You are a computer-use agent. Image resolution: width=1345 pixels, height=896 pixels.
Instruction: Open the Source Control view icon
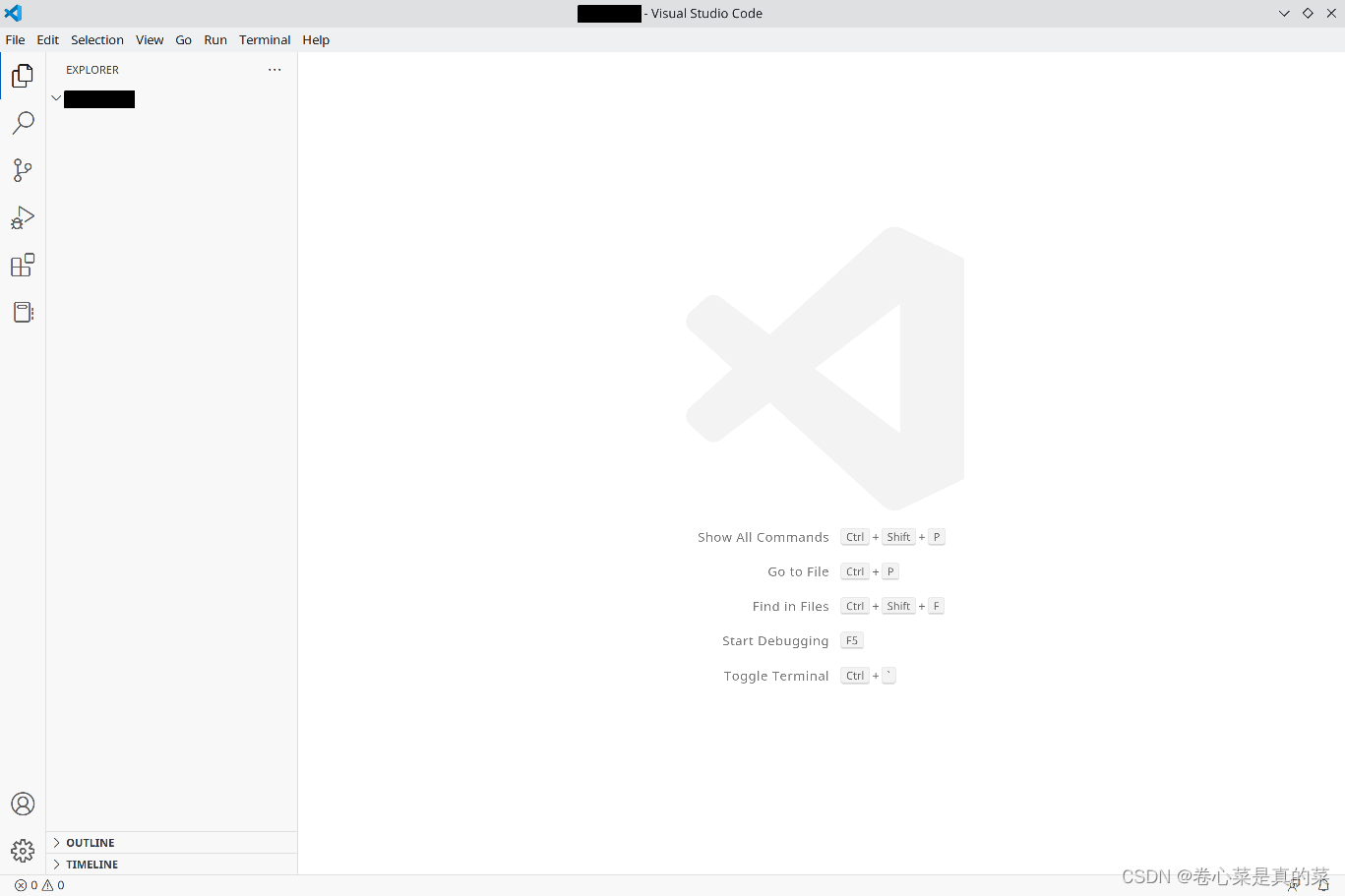(23, 170)
